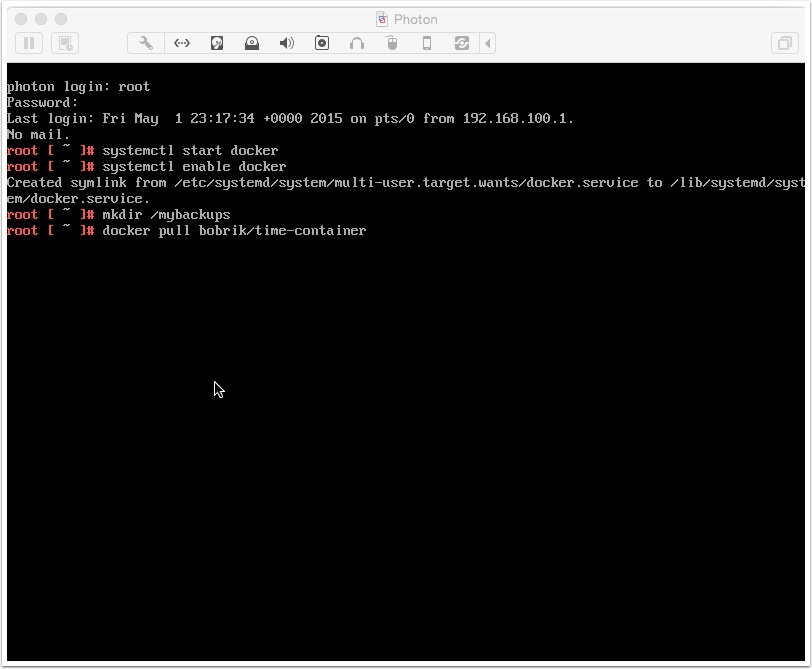Open network adapter settings icon

[x=182, y=43]
